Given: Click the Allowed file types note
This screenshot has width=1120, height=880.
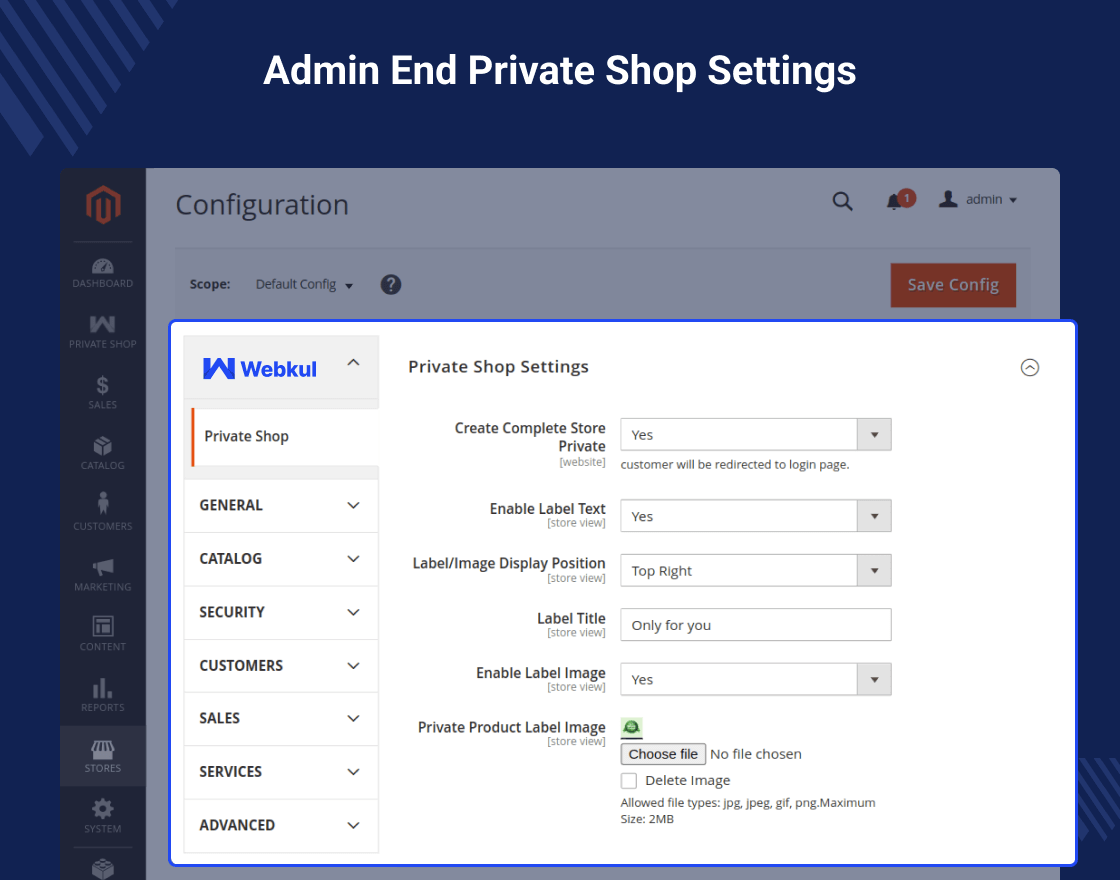Looking at the screenshot, I should coord(748,811).
